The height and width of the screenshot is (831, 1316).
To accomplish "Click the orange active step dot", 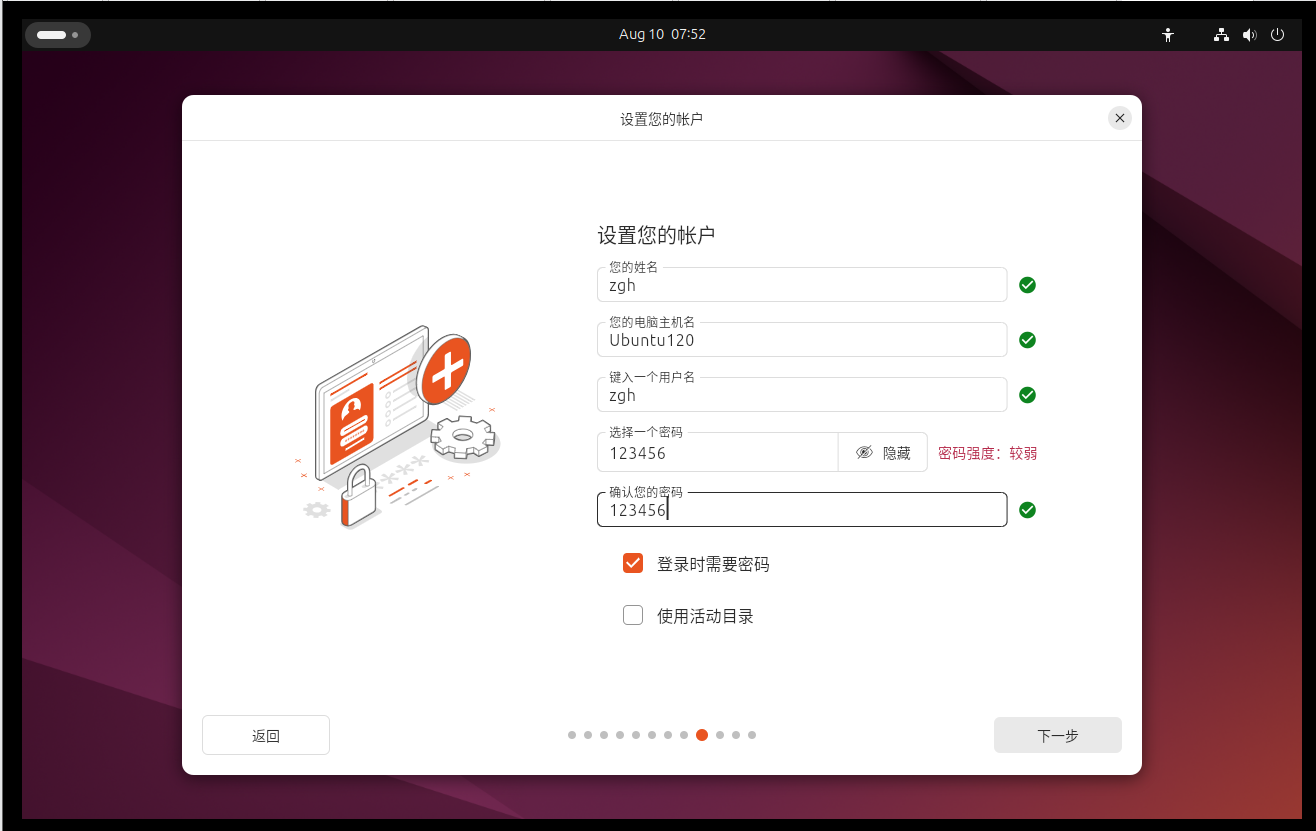I will [x=702, y=735].
